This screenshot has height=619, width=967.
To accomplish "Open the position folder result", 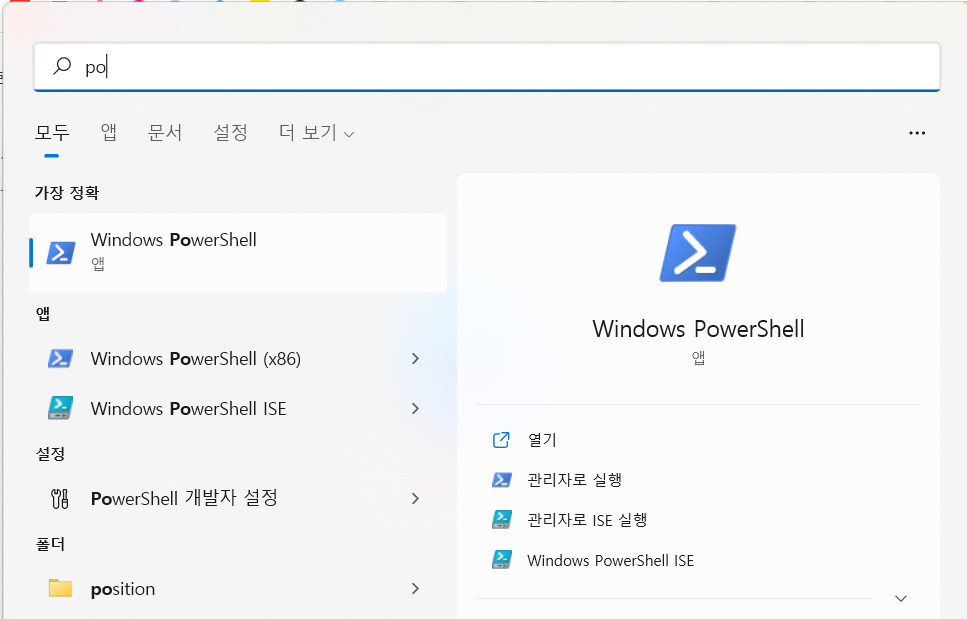I will click(238, 589).
